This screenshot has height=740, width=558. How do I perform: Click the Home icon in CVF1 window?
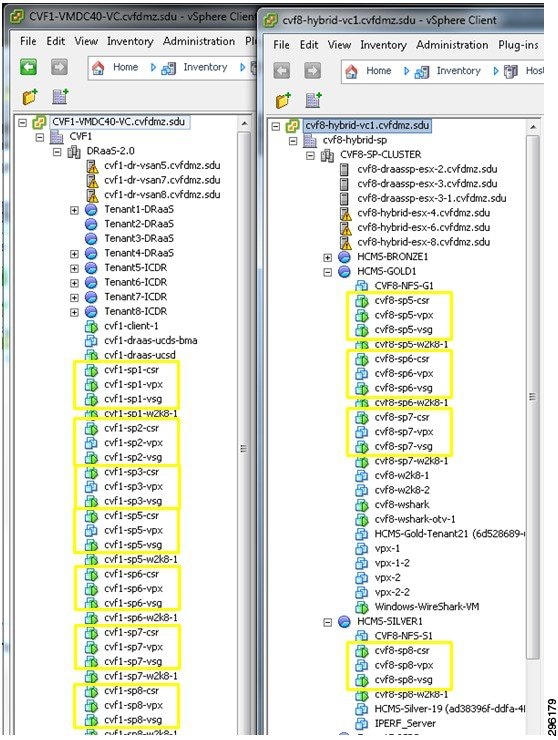click(x=98, y=68)
